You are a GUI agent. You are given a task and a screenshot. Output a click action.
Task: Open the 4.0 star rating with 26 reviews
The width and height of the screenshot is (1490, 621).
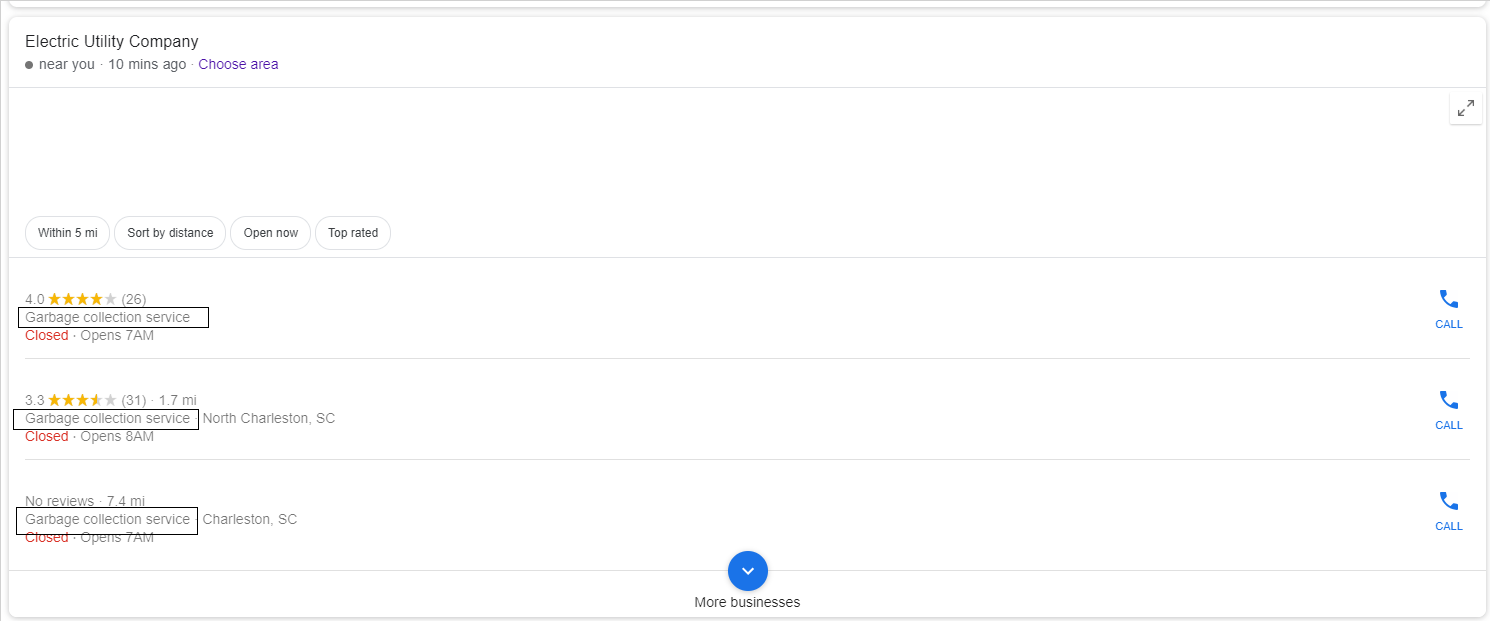tap(85, 299)
